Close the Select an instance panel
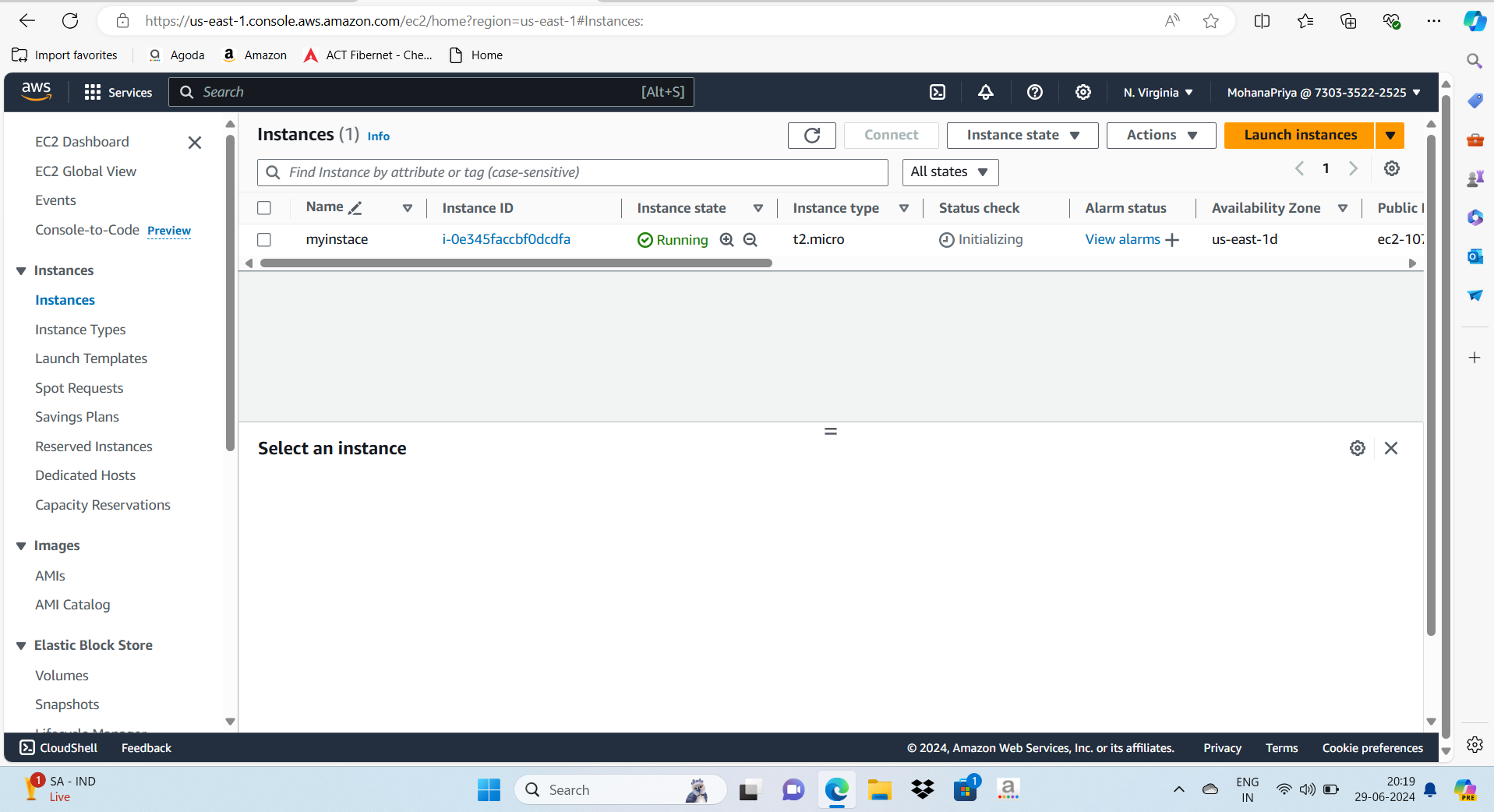The image size is (1494, 812). tap(1391, 448)
